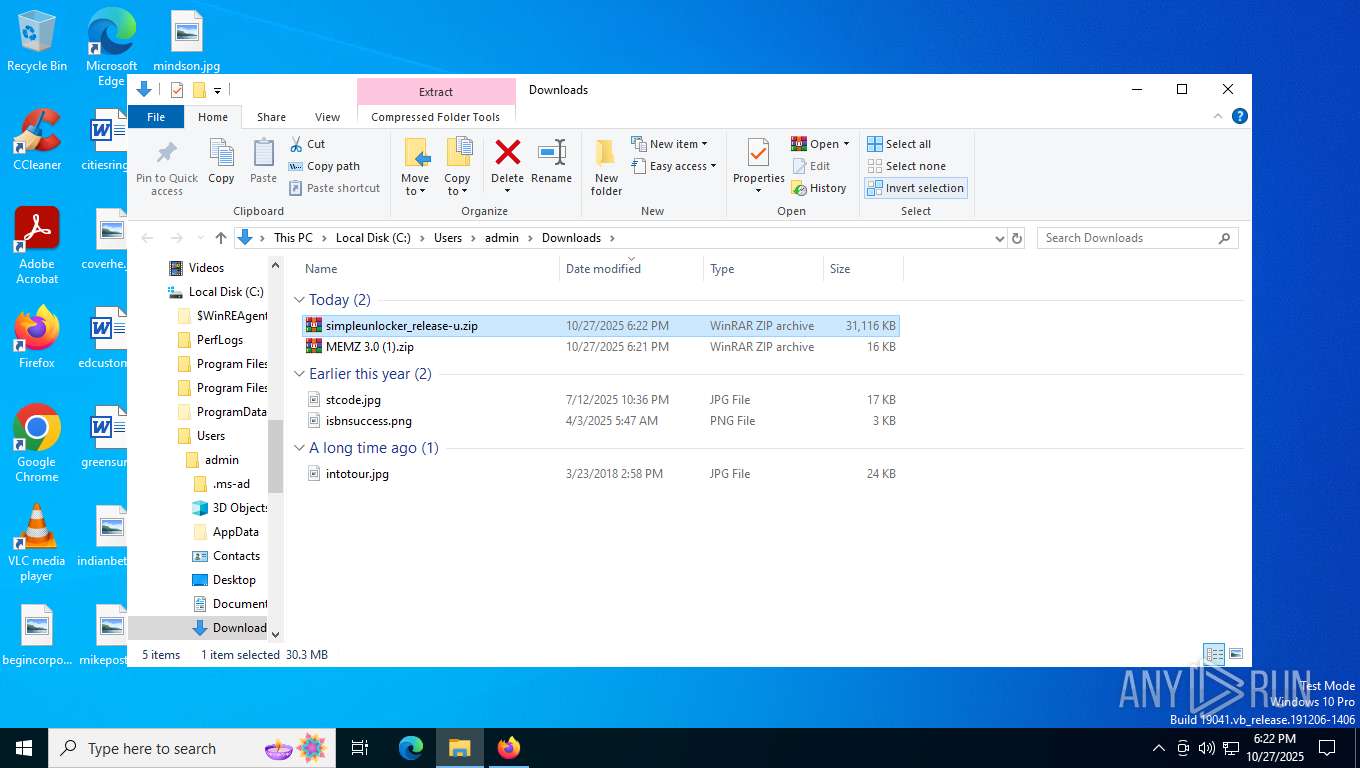1360x768 pixels.
Task: Click the red Delete icon
Action: pos(508,152)
